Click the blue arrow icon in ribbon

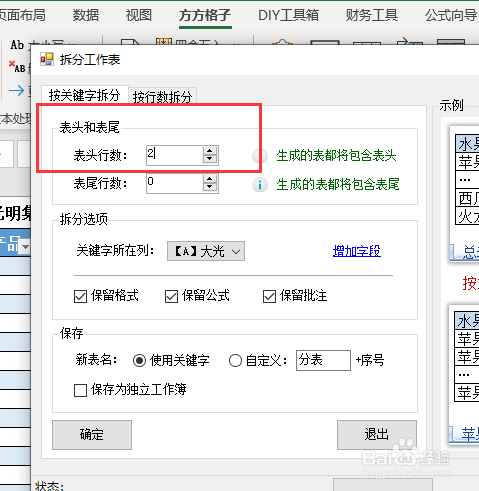[x=16, y=90]
